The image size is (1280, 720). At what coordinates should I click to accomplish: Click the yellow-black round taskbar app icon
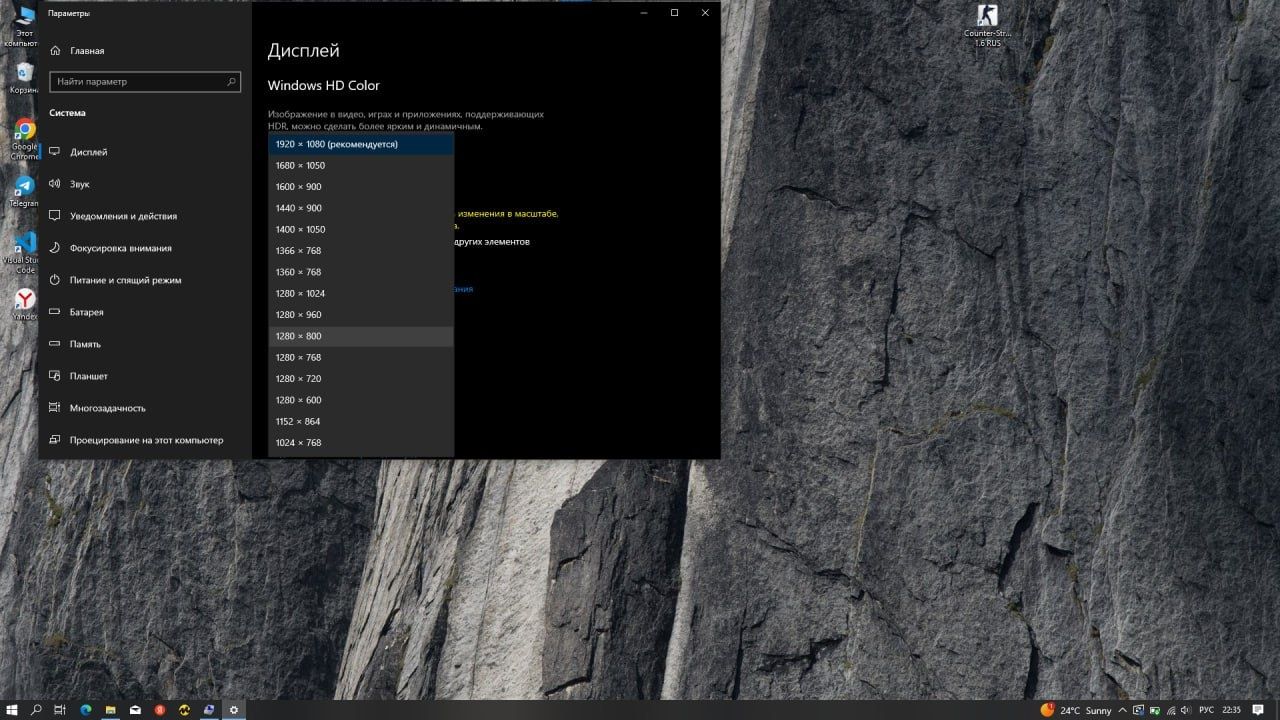point(185,710)
